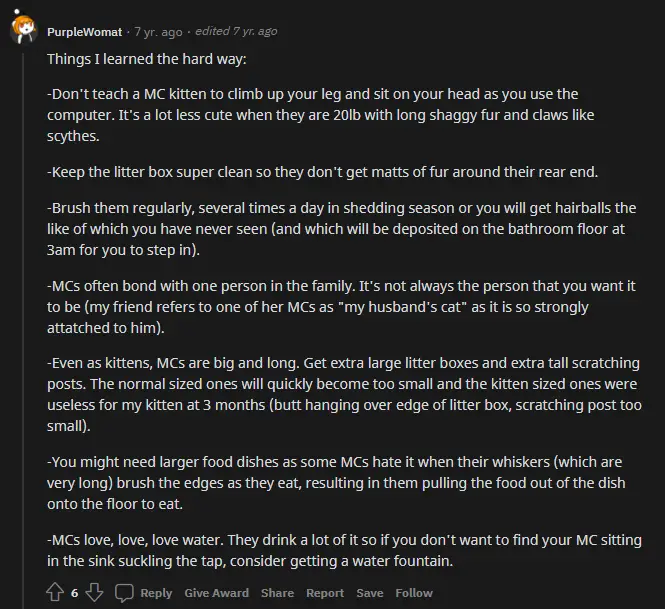Screen dimensions: 665x609
Task: Click the paragraph about keeping litter box clean
Action: click(322, 172)
